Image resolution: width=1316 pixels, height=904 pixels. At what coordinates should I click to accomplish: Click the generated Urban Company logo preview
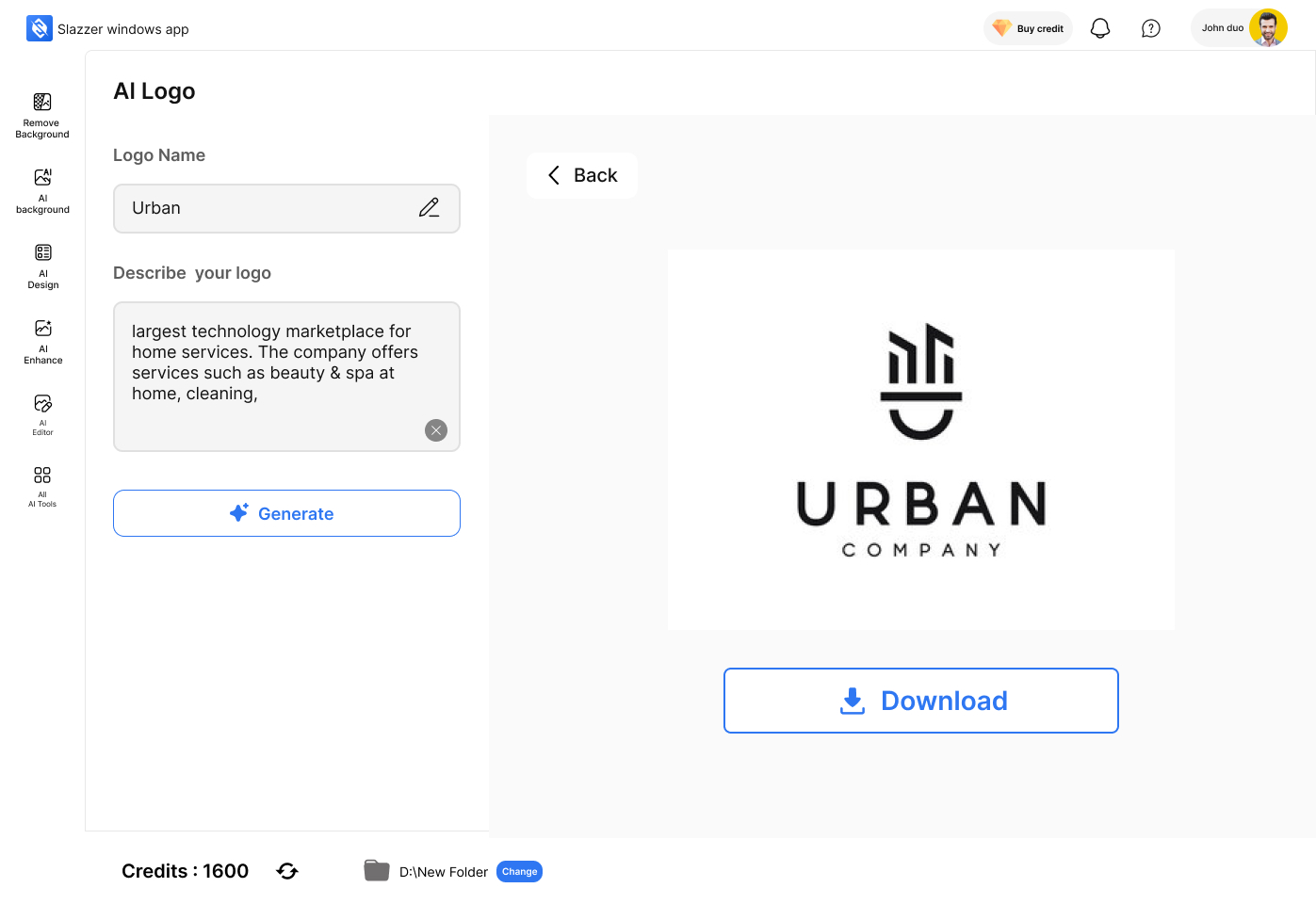pos(921,440)
